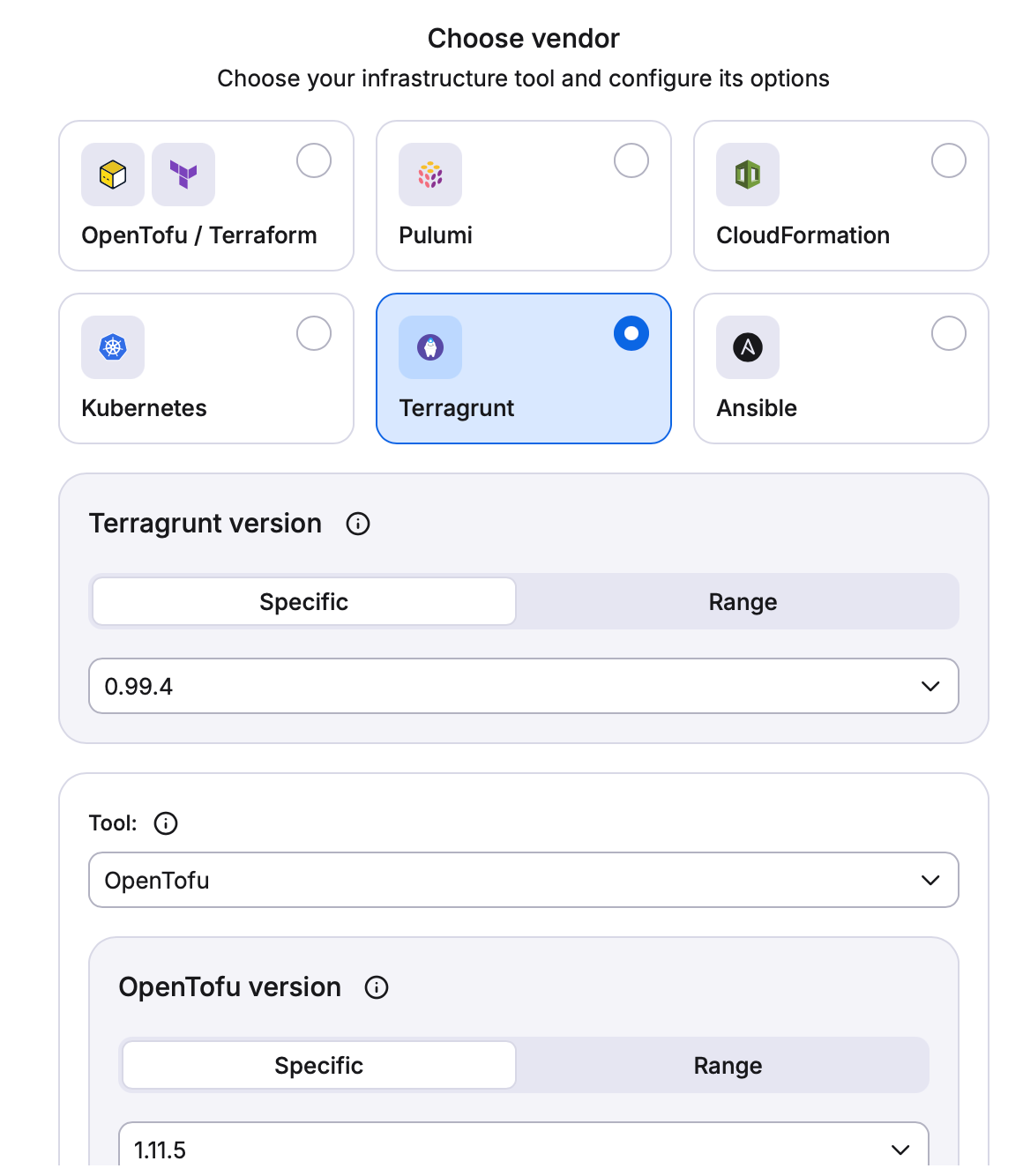Click the Ansible logo icon
Viewport: 1023px width, 1176px height.
click(x=748, y=347)
